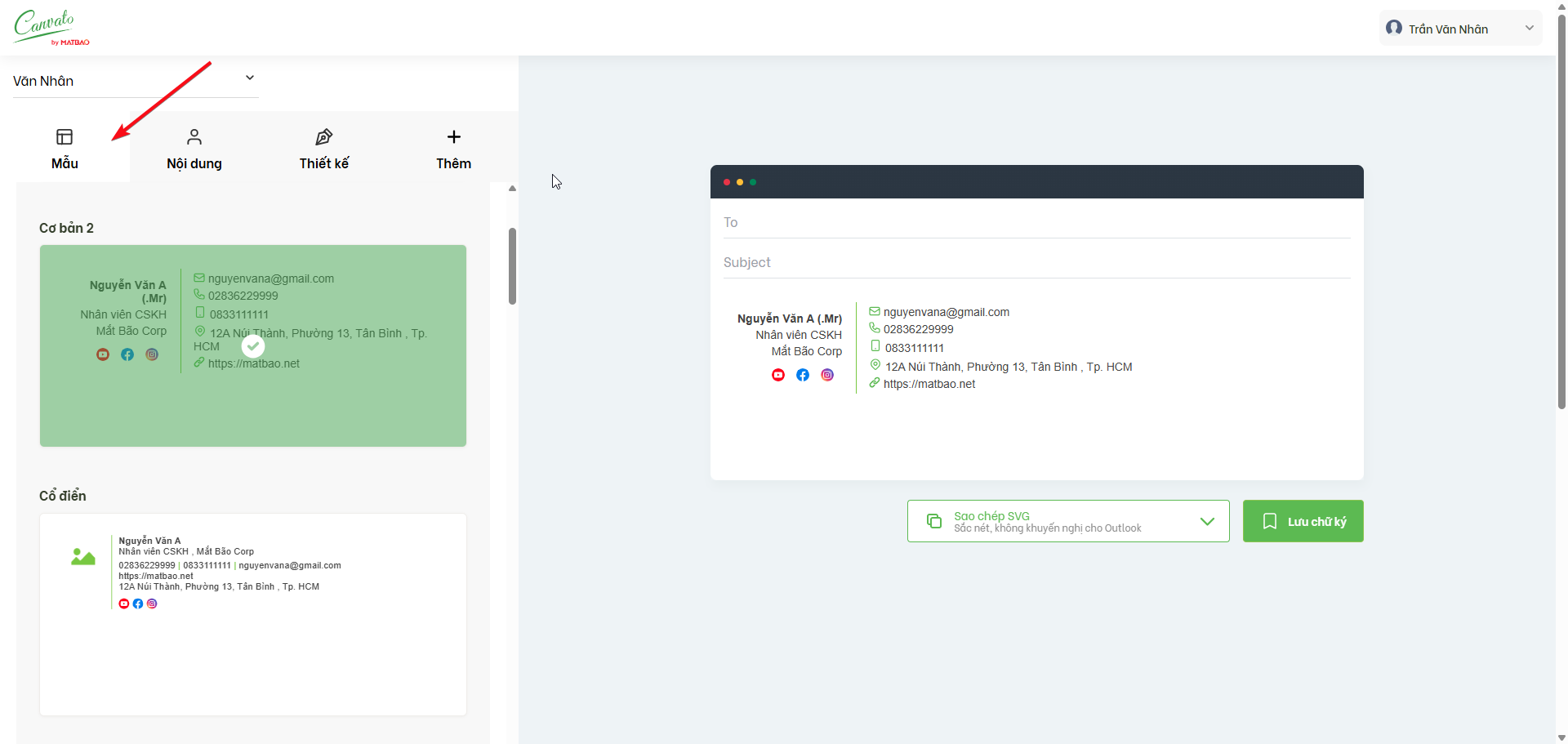Expand the Văn Nhân signature dropdown
Image resolution: width=1568 pixels, height=744 pixels.
point(250,78)
